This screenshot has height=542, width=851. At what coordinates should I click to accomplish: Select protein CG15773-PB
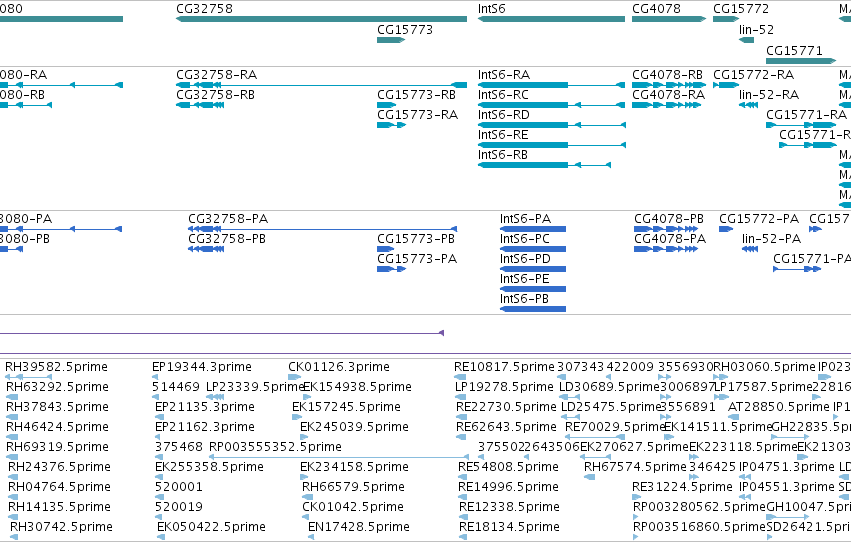[386, 249]
